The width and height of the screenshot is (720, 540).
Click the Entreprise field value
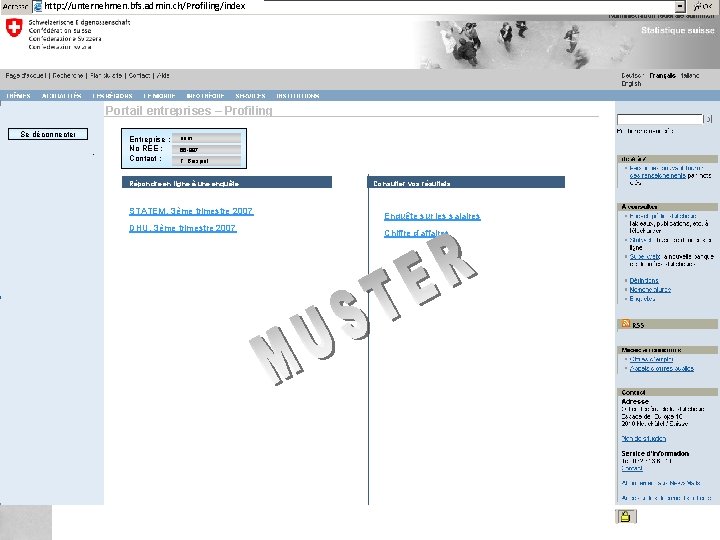(x=207, y=138)
